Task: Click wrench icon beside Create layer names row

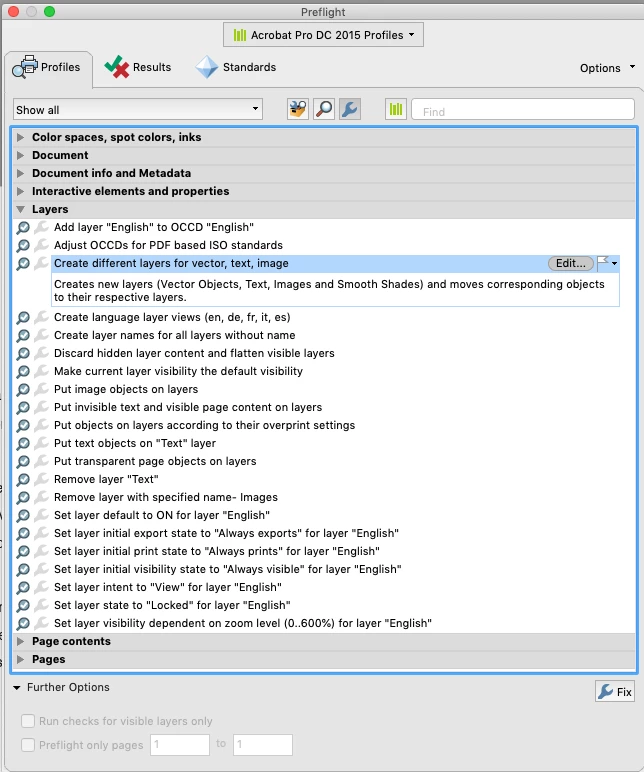Action: point(42,335)
